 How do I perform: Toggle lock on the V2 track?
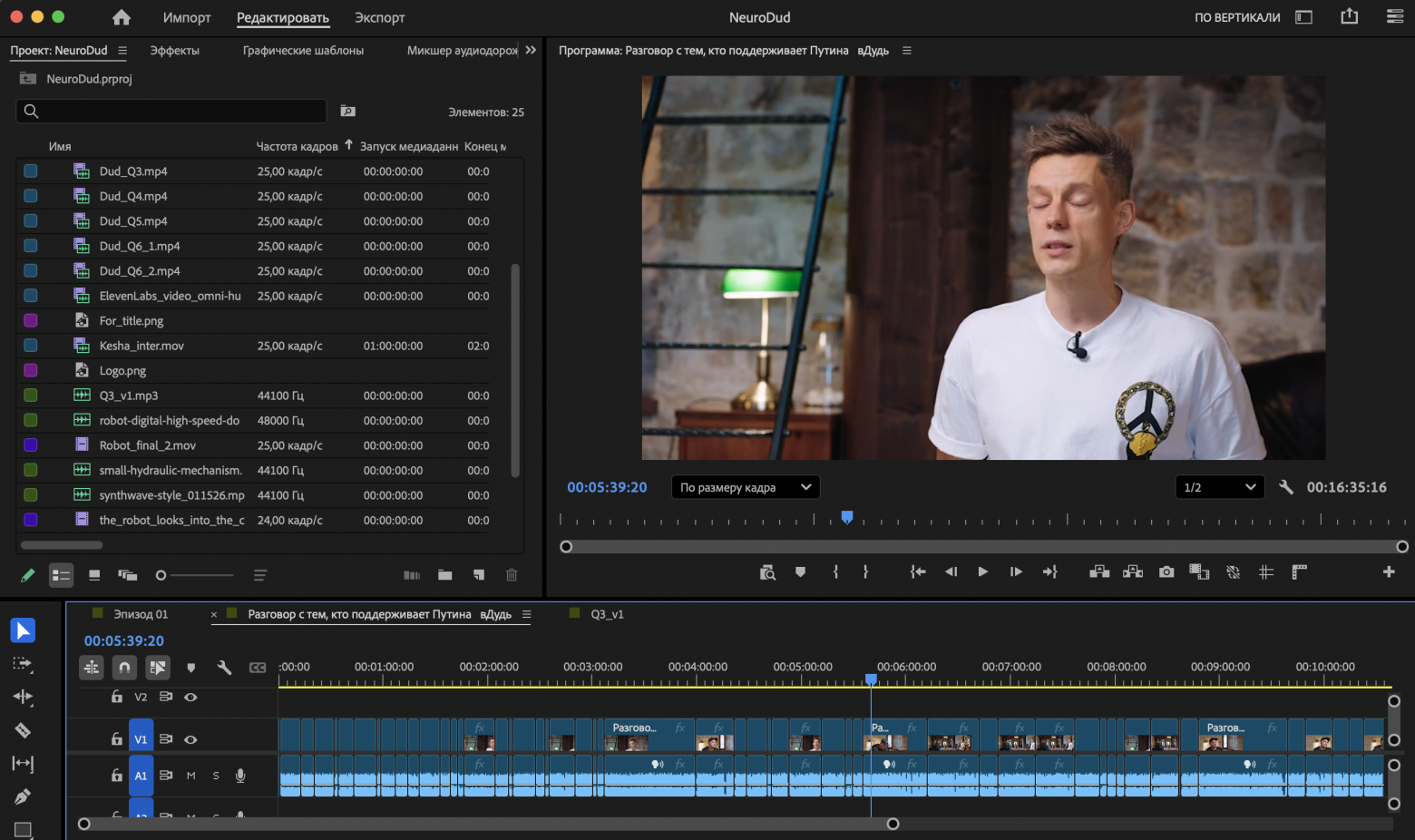pos(117,697)
